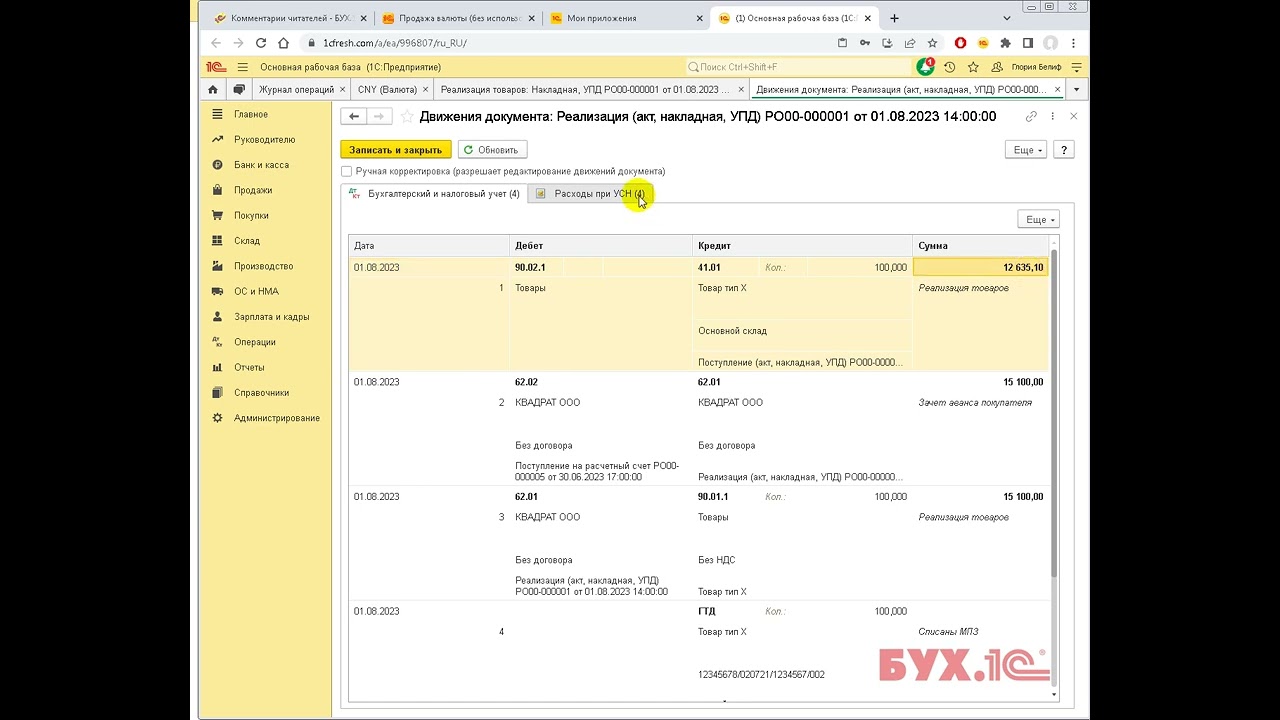Click the share page icon in address bar
This screenshot has width=1280, height=720.
[x=910, y=43]
